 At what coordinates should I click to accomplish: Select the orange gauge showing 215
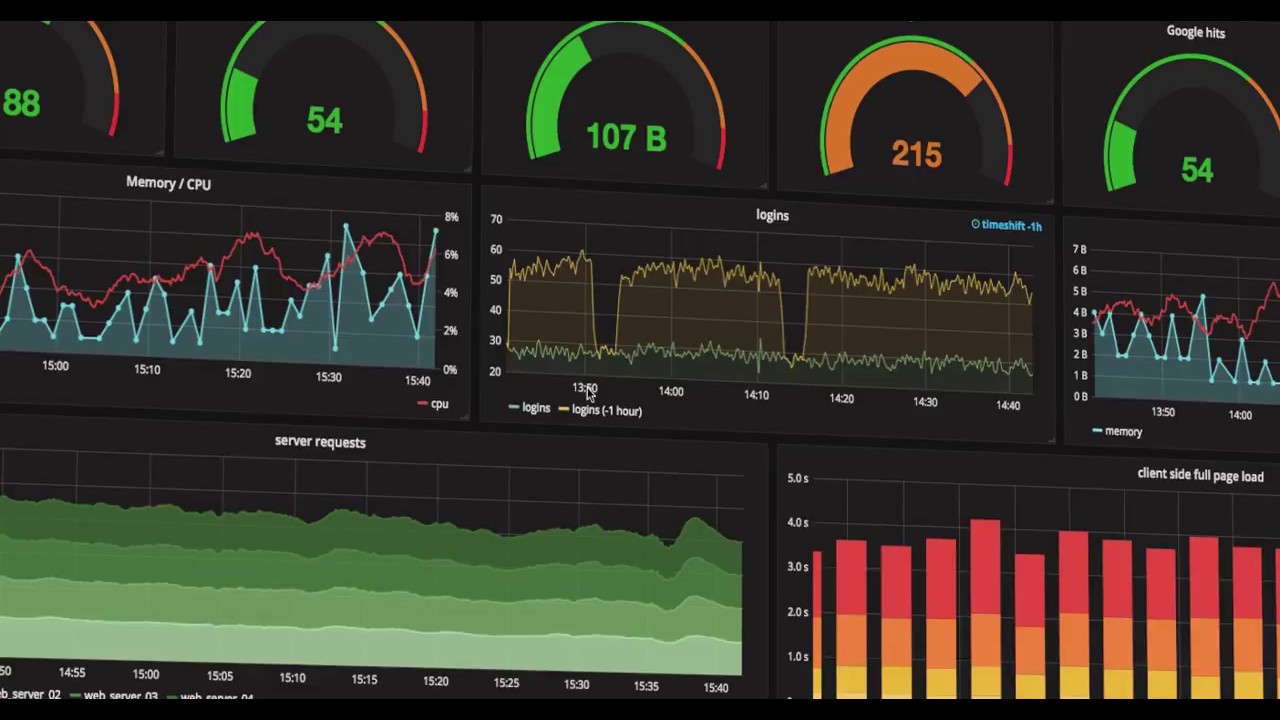(x=915, y=150)
